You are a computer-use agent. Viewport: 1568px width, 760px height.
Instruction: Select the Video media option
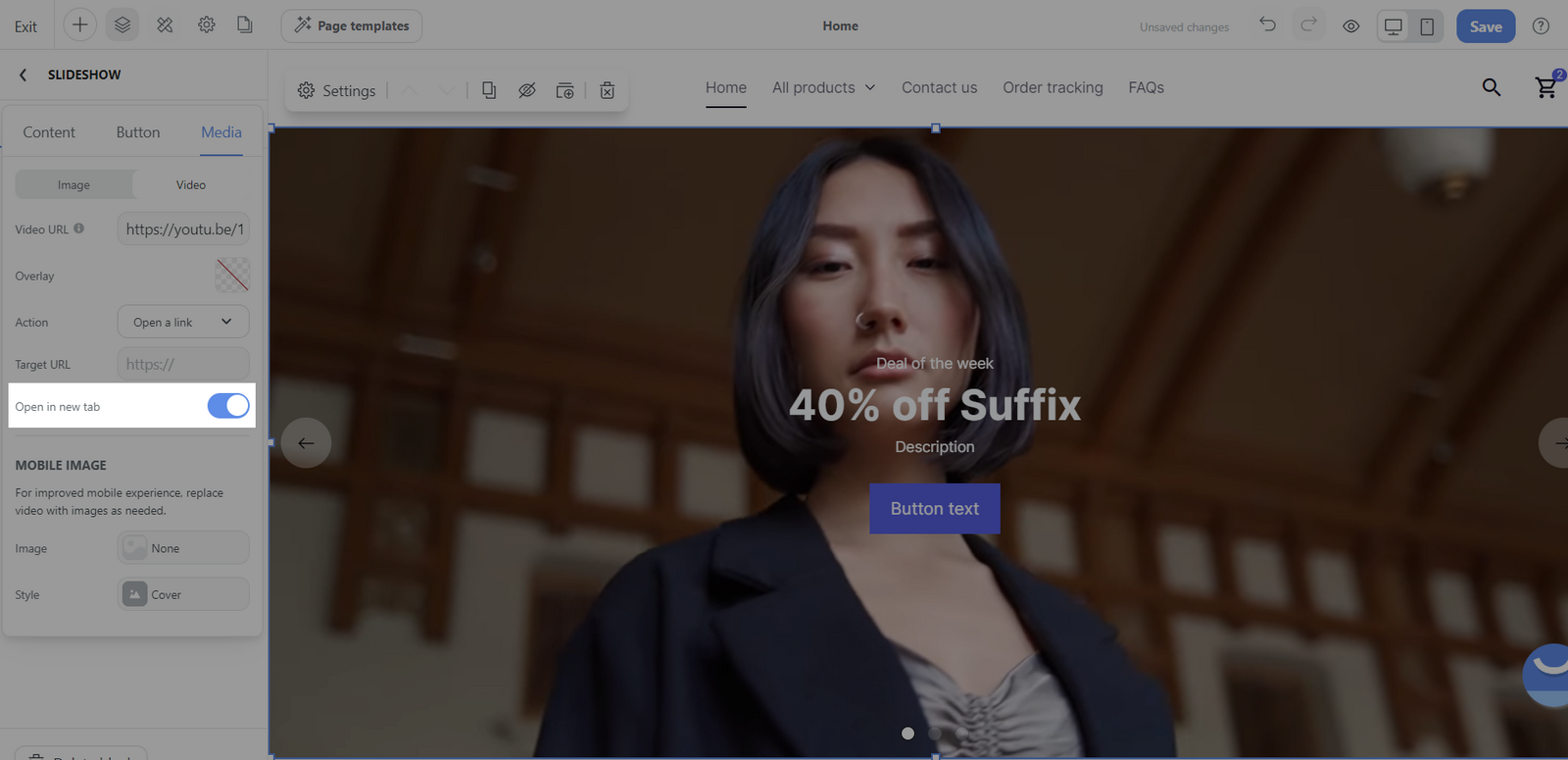click(x=191, y=184)
